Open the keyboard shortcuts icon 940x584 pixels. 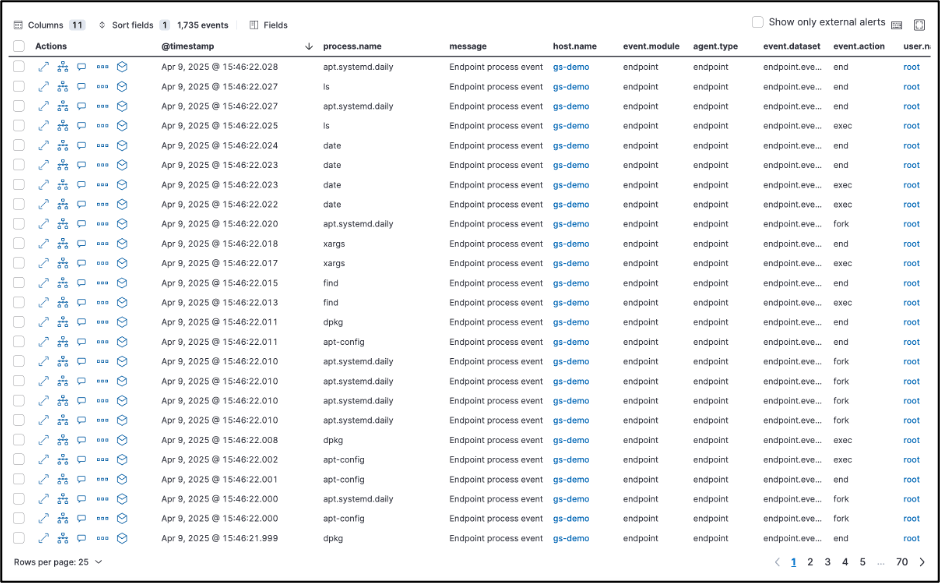tap(897, 25)
